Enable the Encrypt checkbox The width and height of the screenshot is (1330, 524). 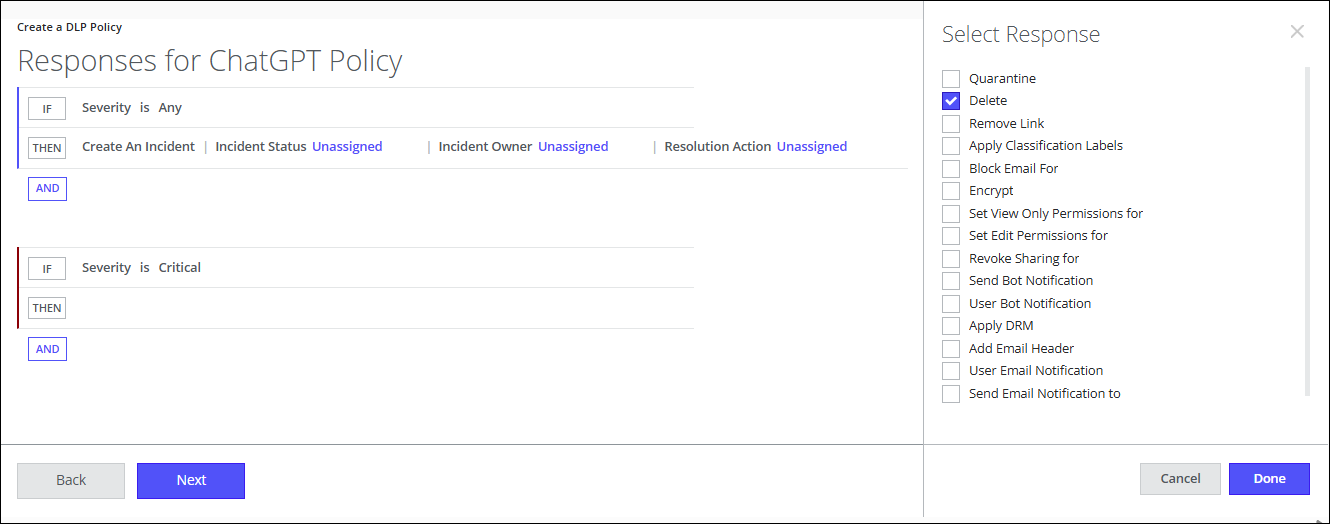(x=951, y=191)
